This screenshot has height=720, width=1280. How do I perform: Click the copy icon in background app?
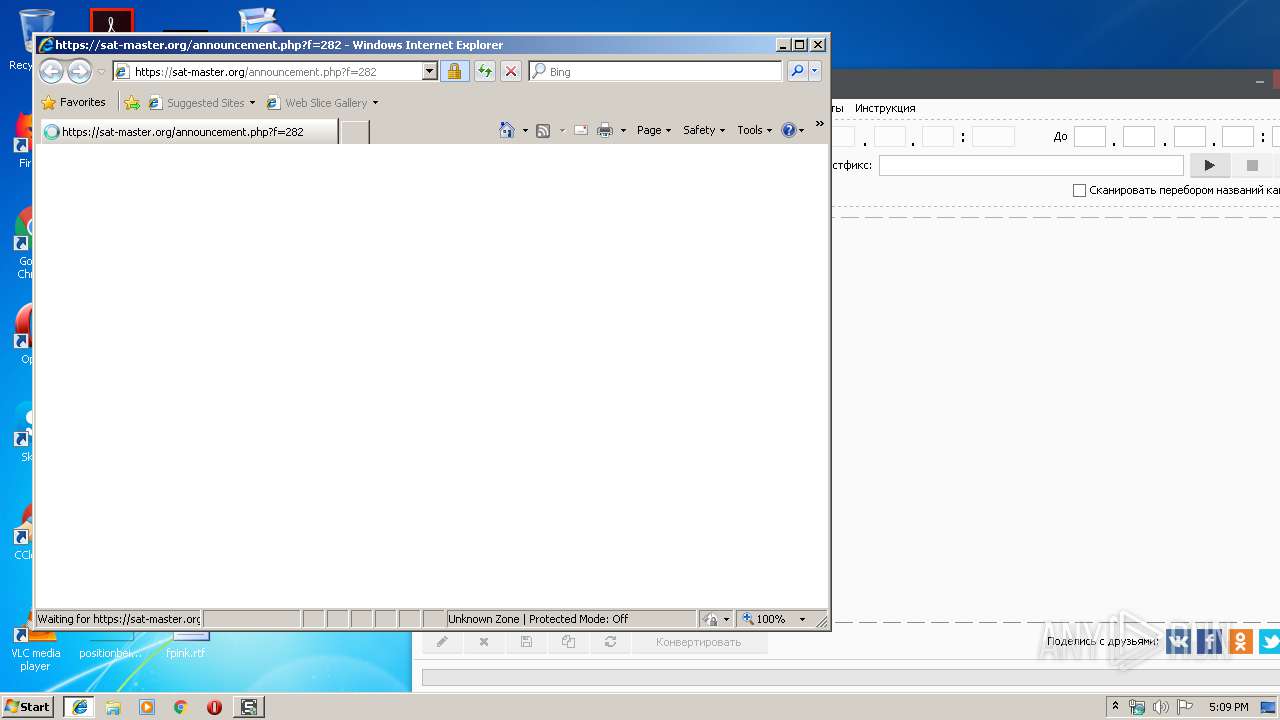pyautogui.click(x=568, y=642)
